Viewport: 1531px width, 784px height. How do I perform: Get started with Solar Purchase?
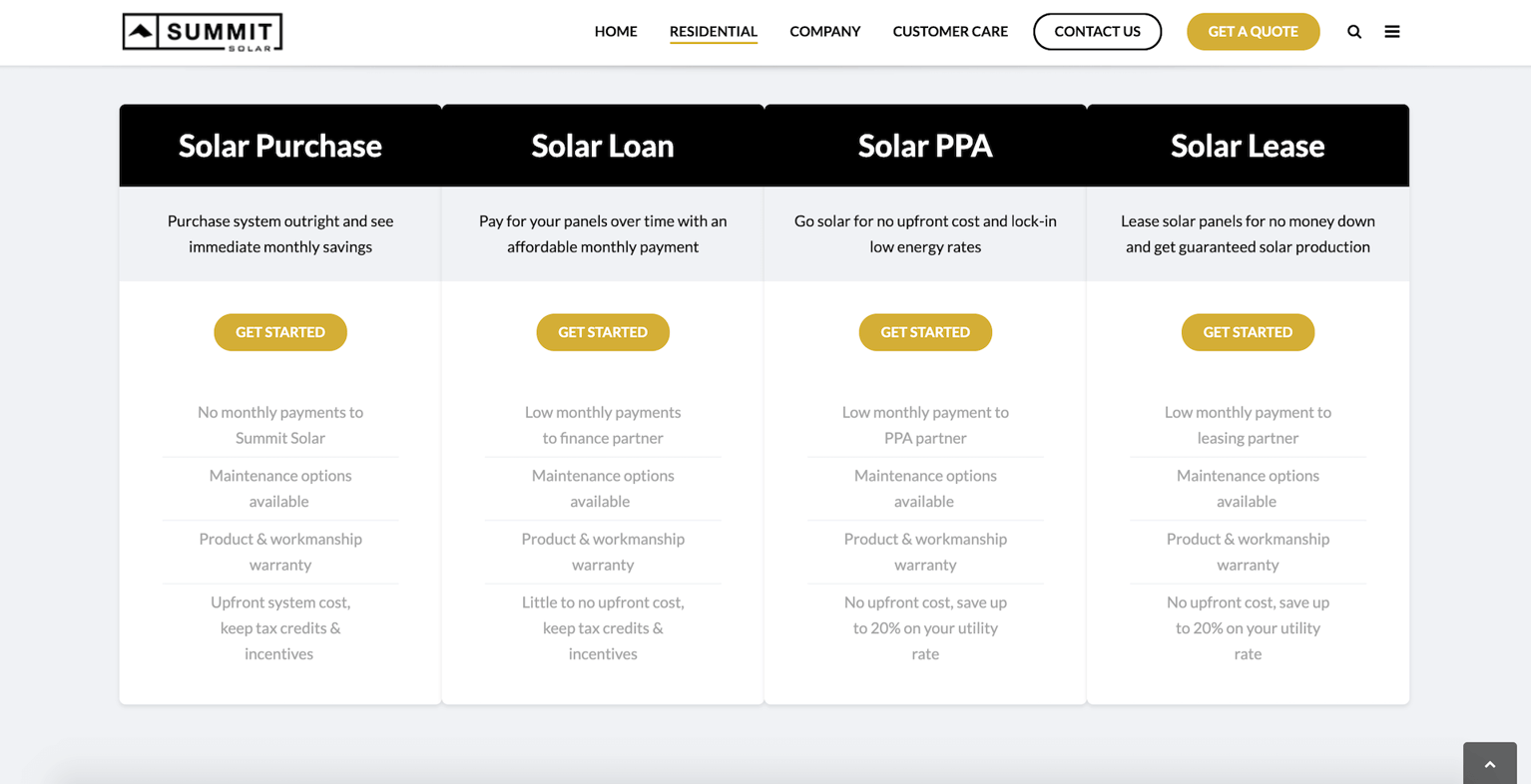(280, 332)
